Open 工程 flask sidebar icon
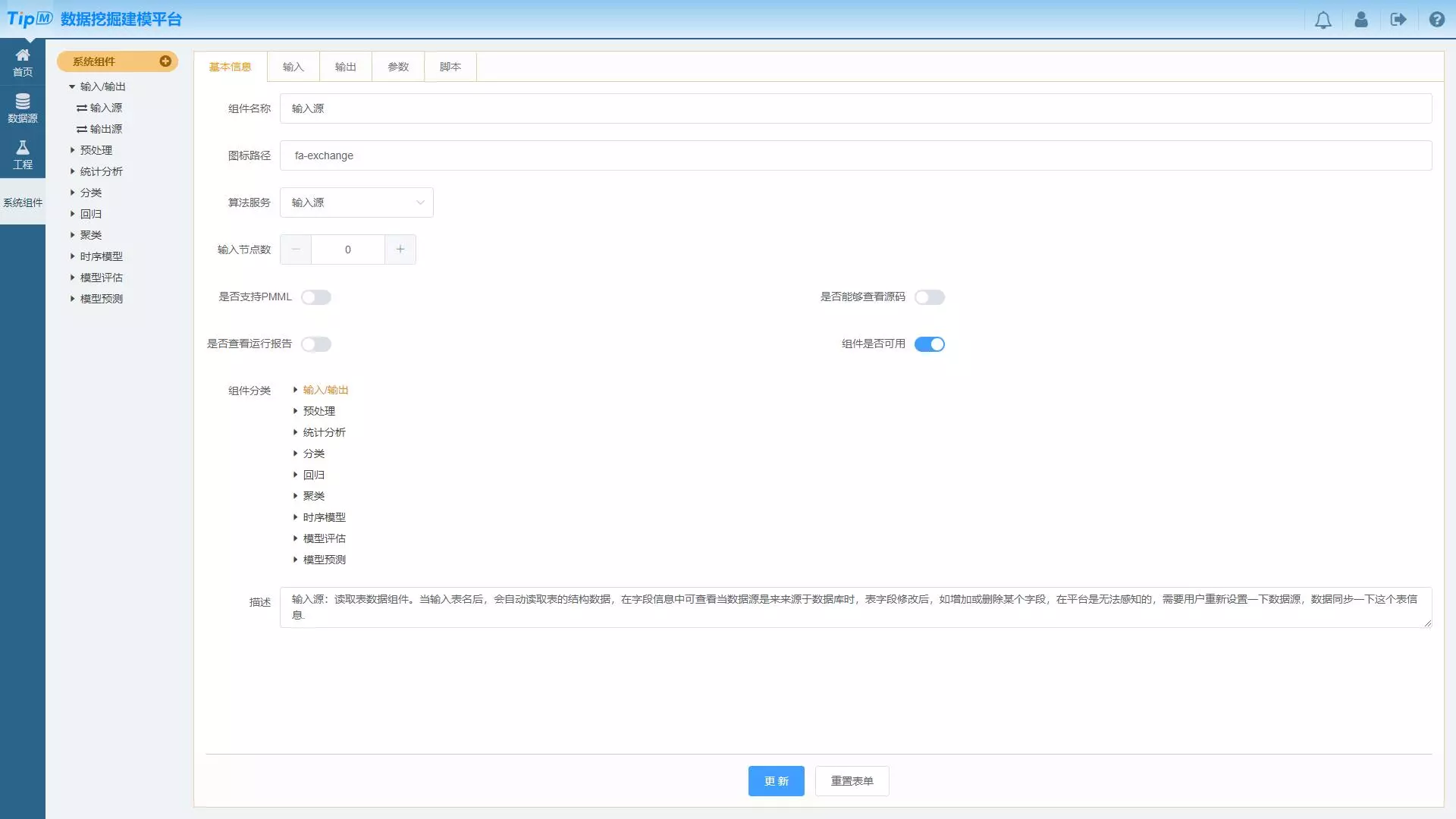Screen dimensions: 1456x819 point(23,155)
